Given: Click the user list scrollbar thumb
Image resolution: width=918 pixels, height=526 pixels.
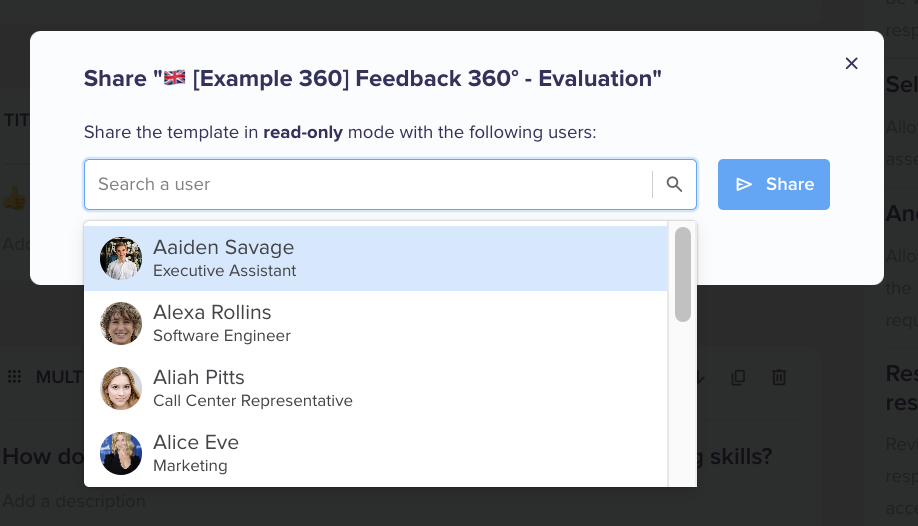Looking at the screenshot, I should [683, 274].
